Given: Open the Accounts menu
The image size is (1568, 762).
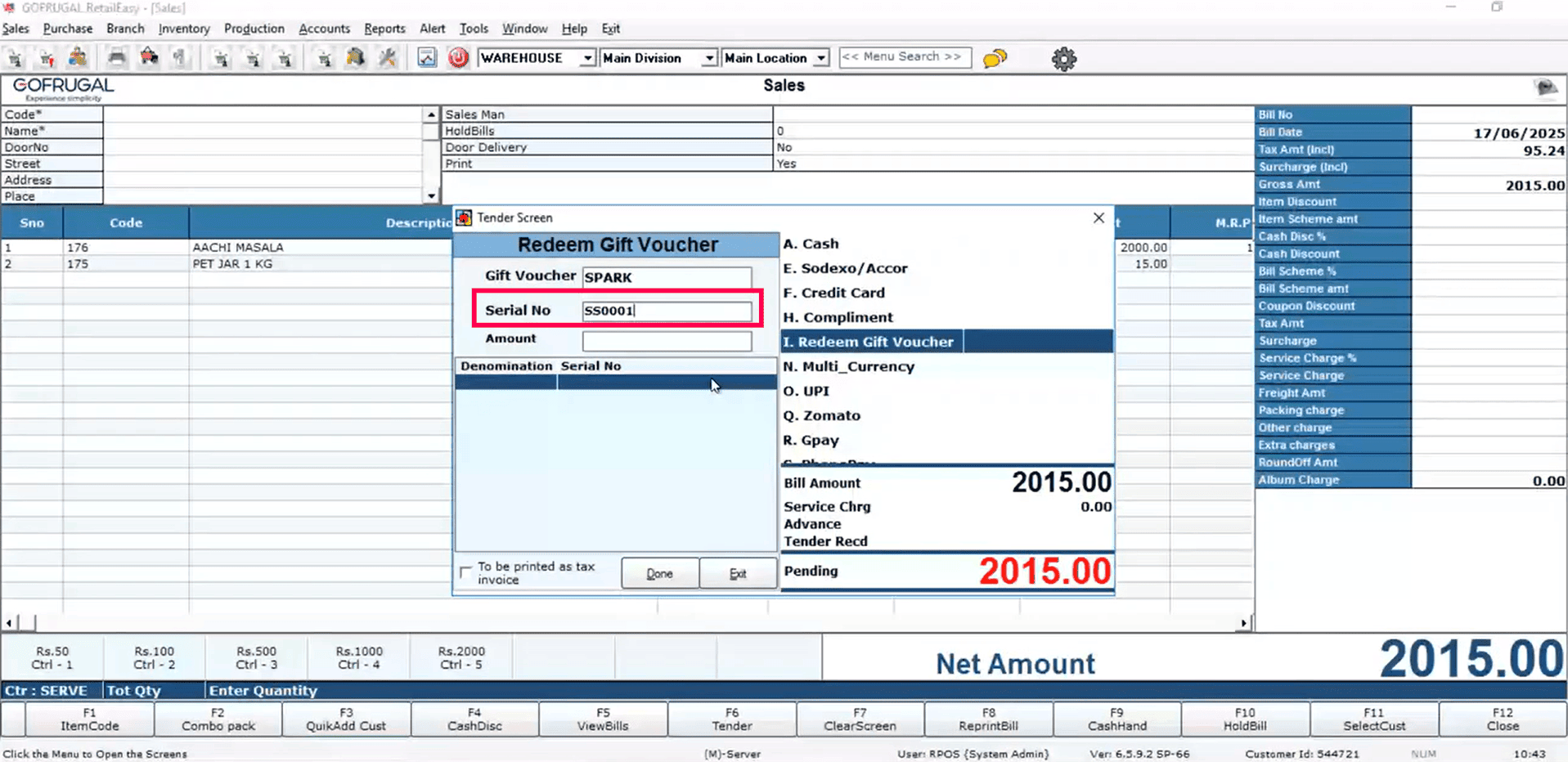Looking at the screenshot, I should click(324, 29).
